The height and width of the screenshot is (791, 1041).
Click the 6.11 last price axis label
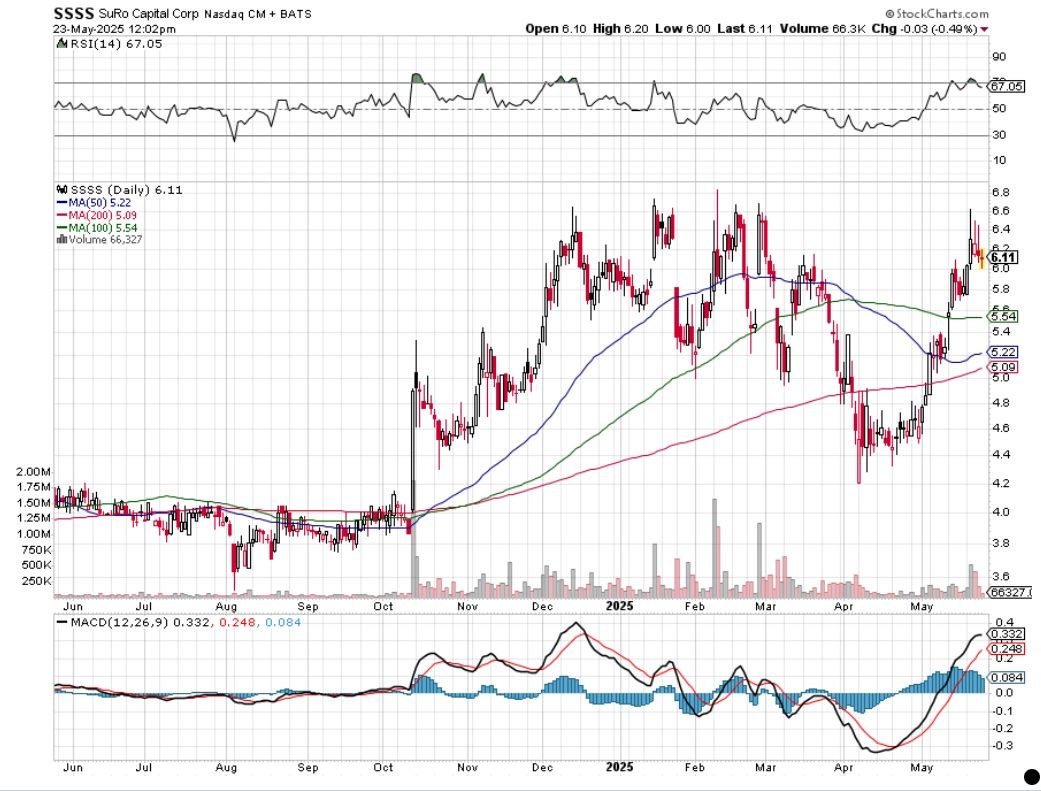(x=1003, y=257)
